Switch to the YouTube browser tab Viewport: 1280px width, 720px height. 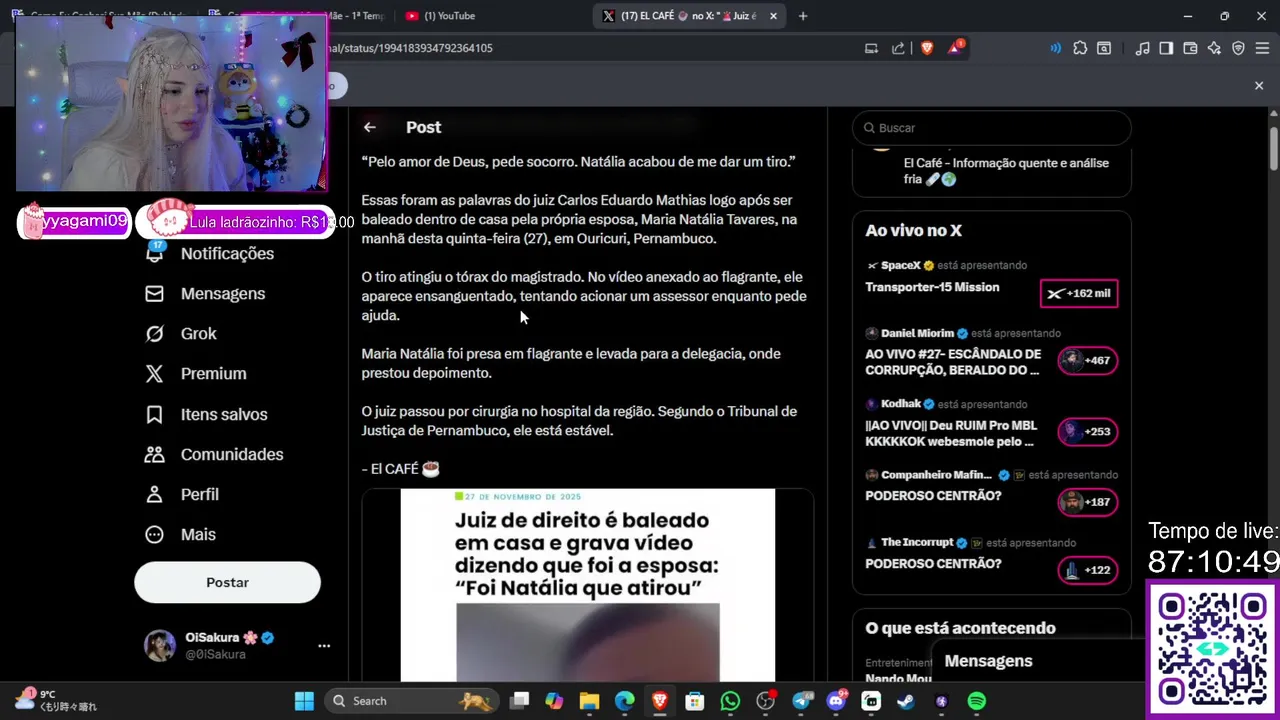tap(440, 16)
